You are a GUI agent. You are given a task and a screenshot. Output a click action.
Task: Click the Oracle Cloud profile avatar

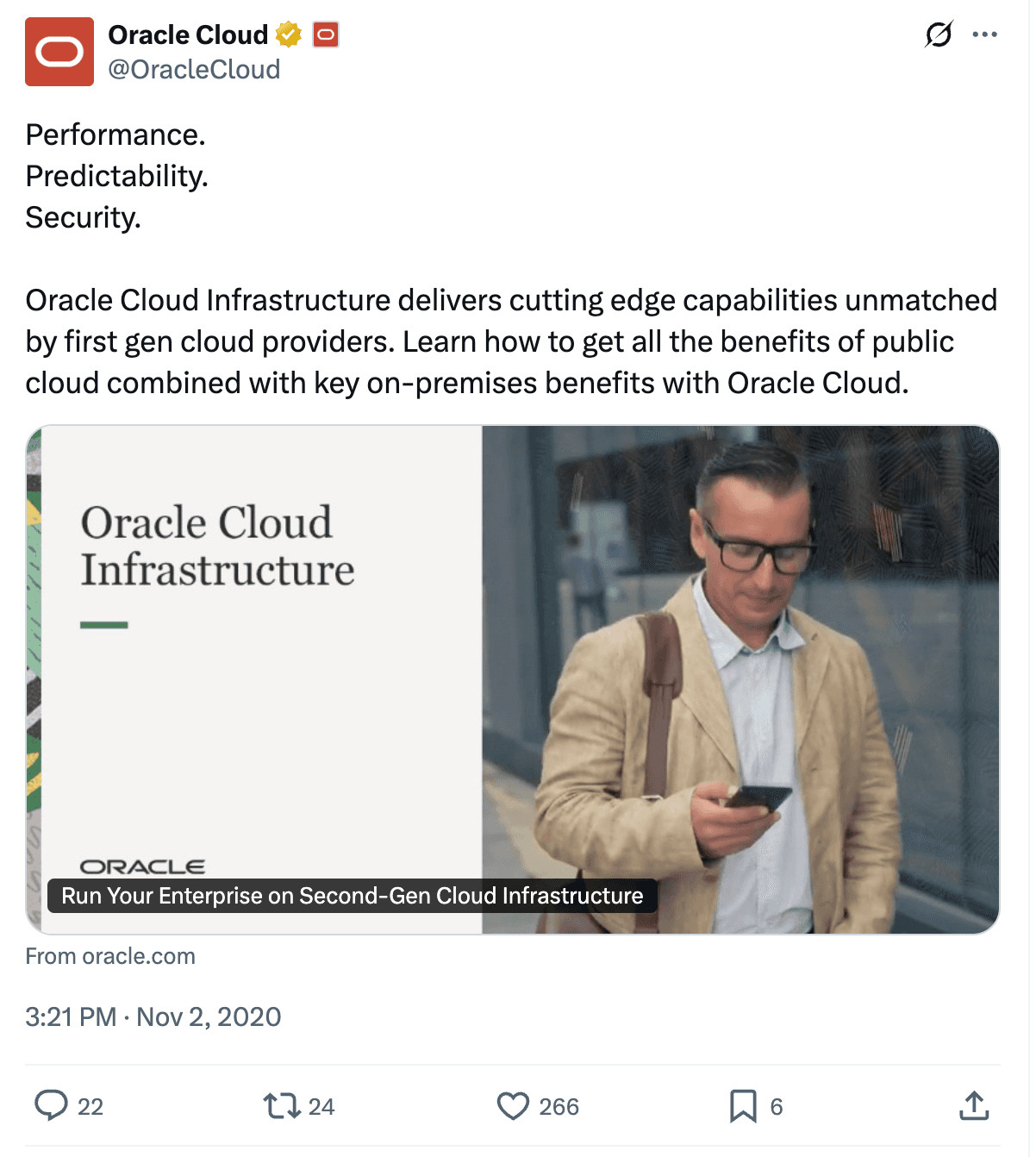59,52
